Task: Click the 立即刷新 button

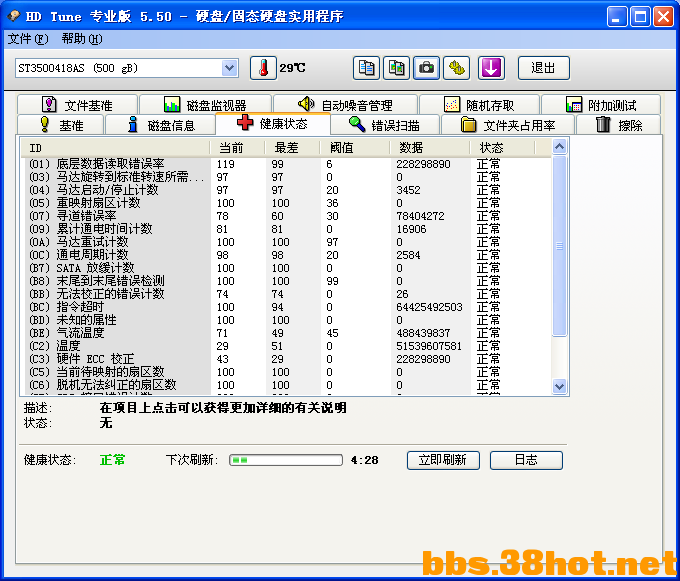Action: click(443, 460)
